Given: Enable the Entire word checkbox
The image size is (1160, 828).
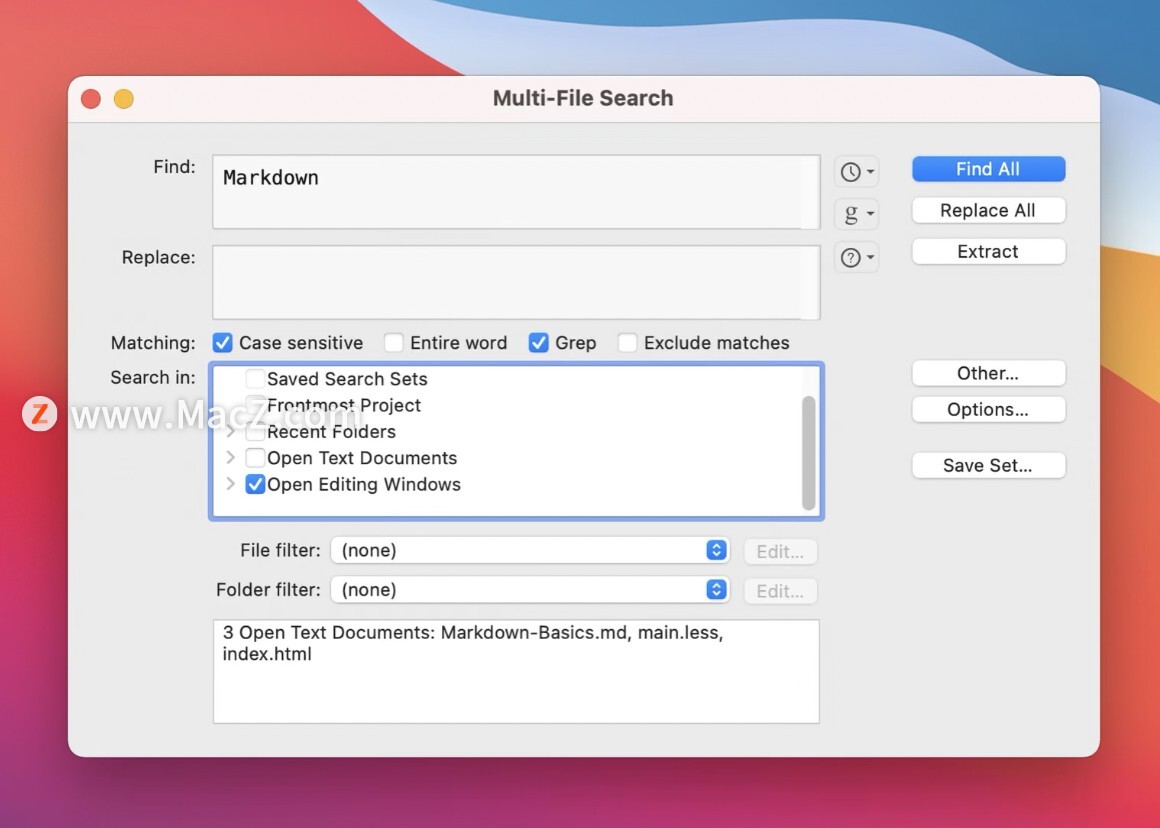Looking at the screenshot, I should 394,343.
